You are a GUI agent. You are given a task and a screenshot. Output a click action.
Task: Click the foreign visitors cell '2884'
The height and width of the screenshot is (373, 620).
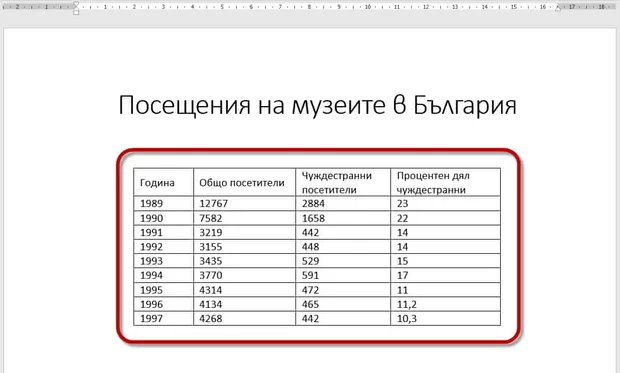tap(343, 204)
